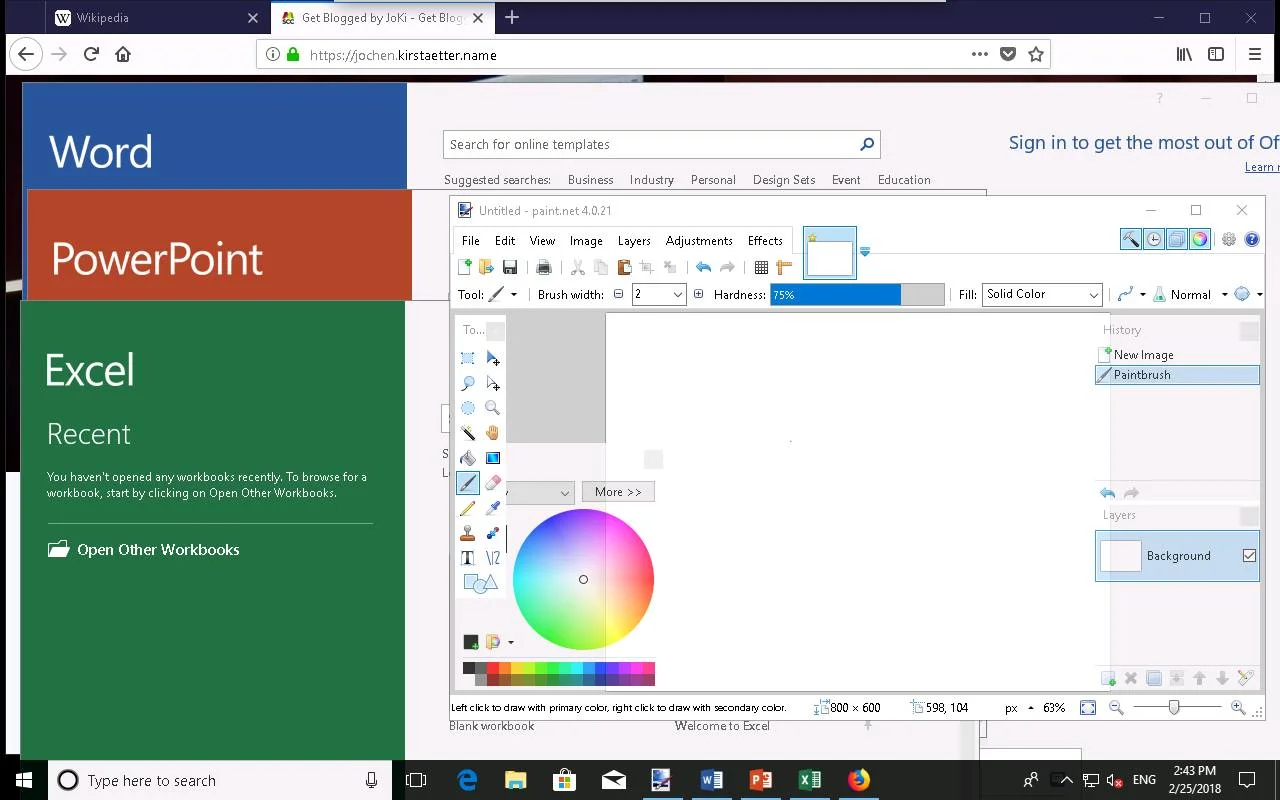The image size is (1280, 800).
Task: Open the px units dropdown in status bar
Action: [x=1031, y=707]
